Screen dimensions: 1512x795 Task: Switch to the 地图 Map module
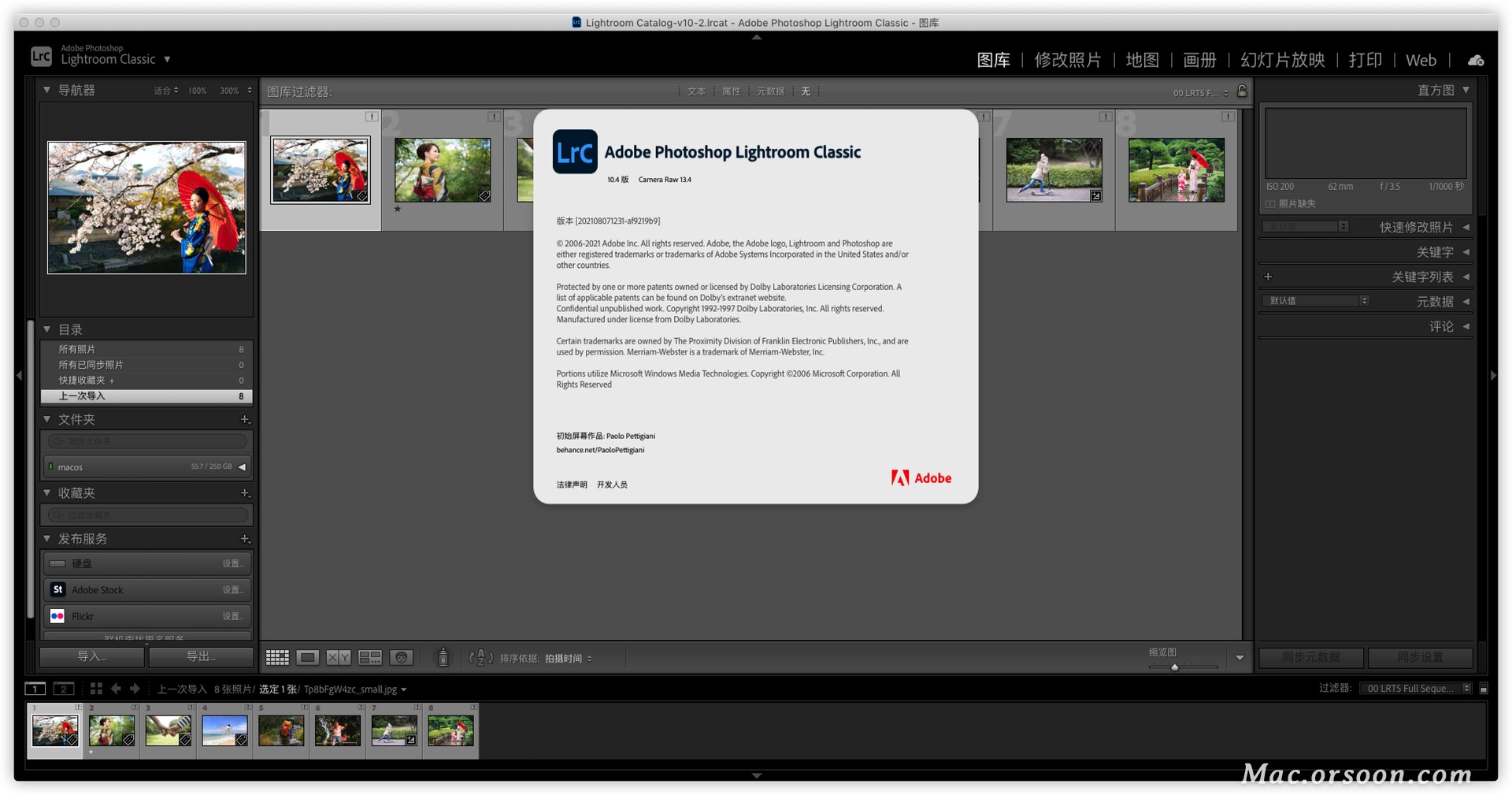coord(1143,61)
